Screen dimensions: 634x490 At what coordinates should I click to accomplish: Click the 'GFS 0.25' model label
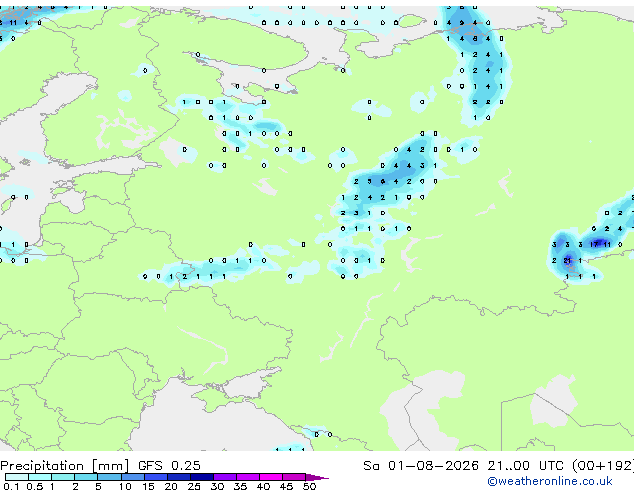click(x=169, y=466)
